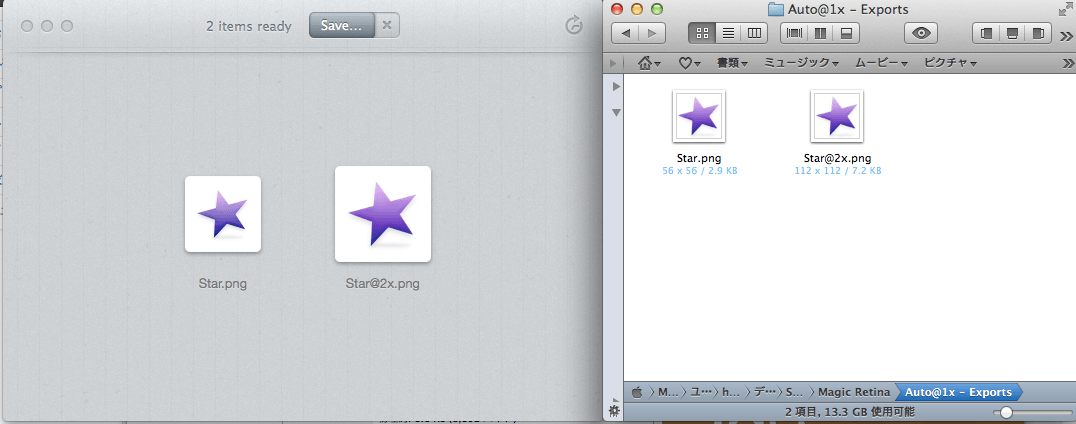Click Magic Retina in the path bar
This screenshot has width=1076, height=424.
[855, 392]
